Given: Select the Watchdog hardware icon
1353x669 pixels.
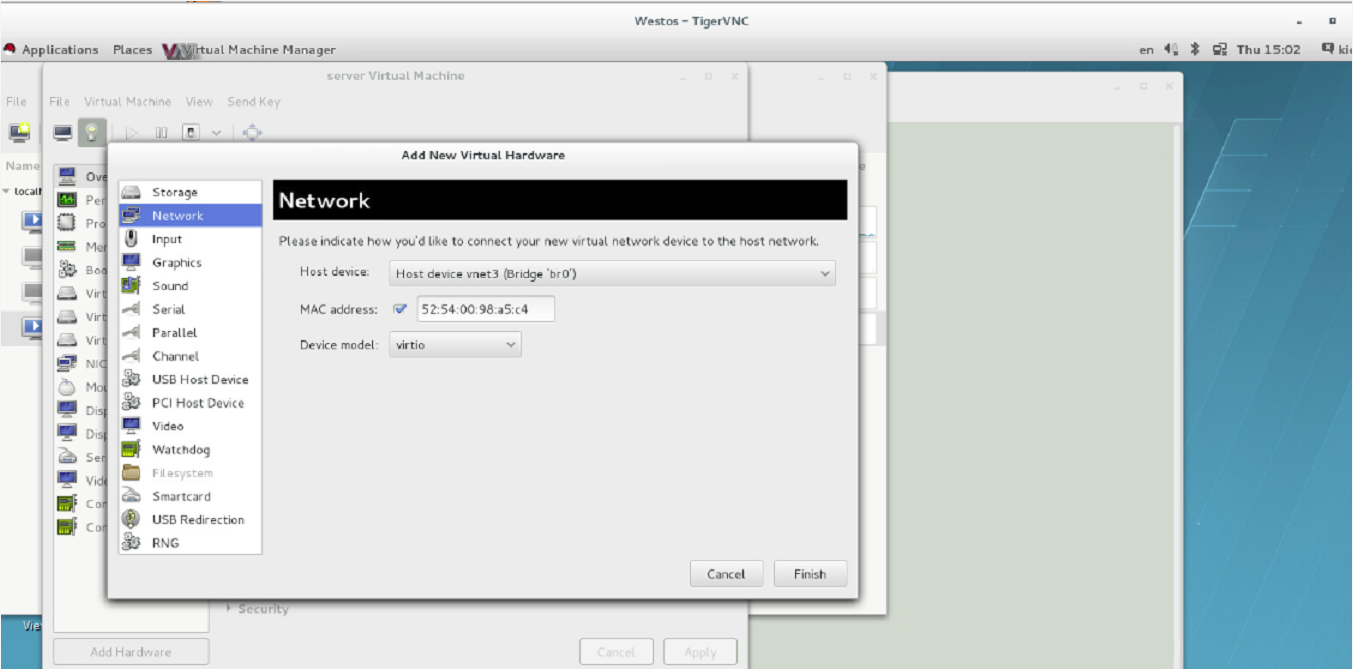Looking at the screenshot, I should click(131, 449).
